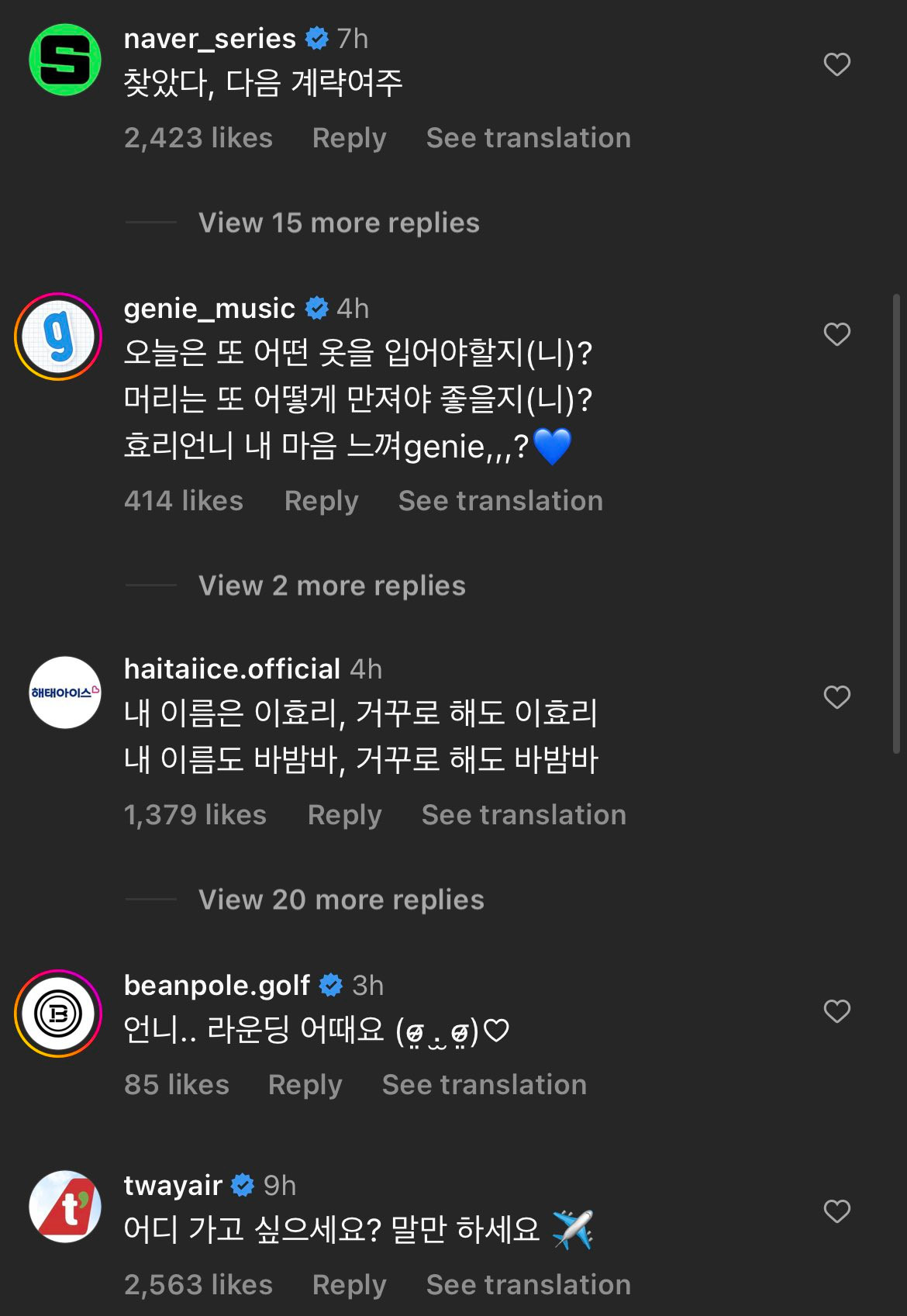View likes count on twayair comment
Screen dimensions: 907x1316
pyautogui.click(x=198, y=1285)
